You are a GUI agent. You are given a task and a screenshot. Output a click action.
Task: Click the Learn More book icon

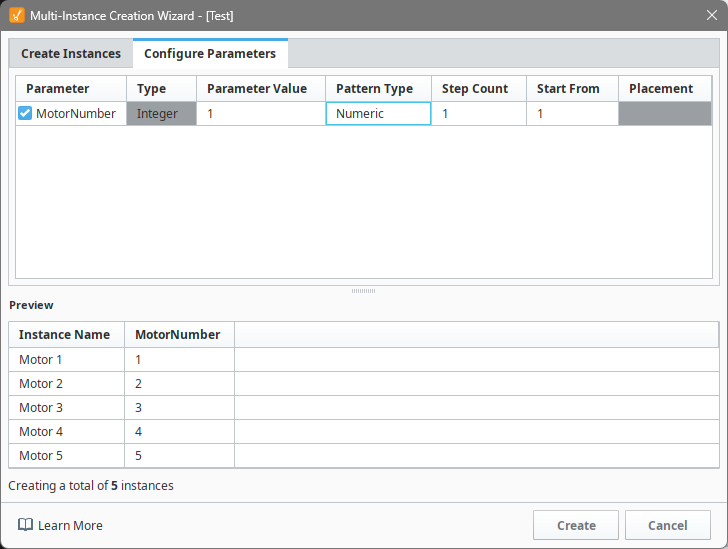pos(25,525)
